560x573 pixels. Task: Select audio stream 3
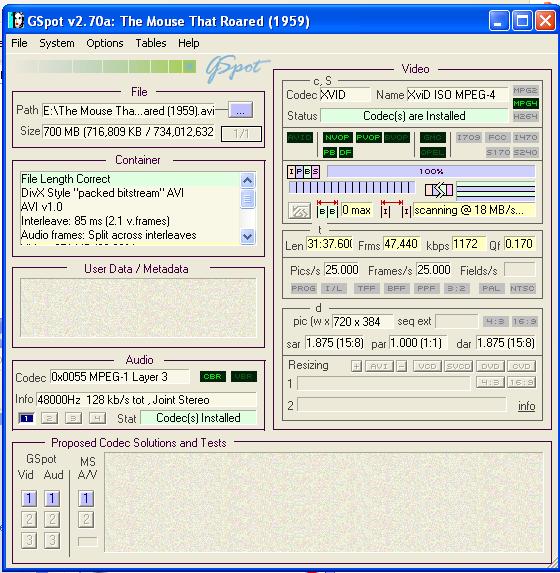73,418
